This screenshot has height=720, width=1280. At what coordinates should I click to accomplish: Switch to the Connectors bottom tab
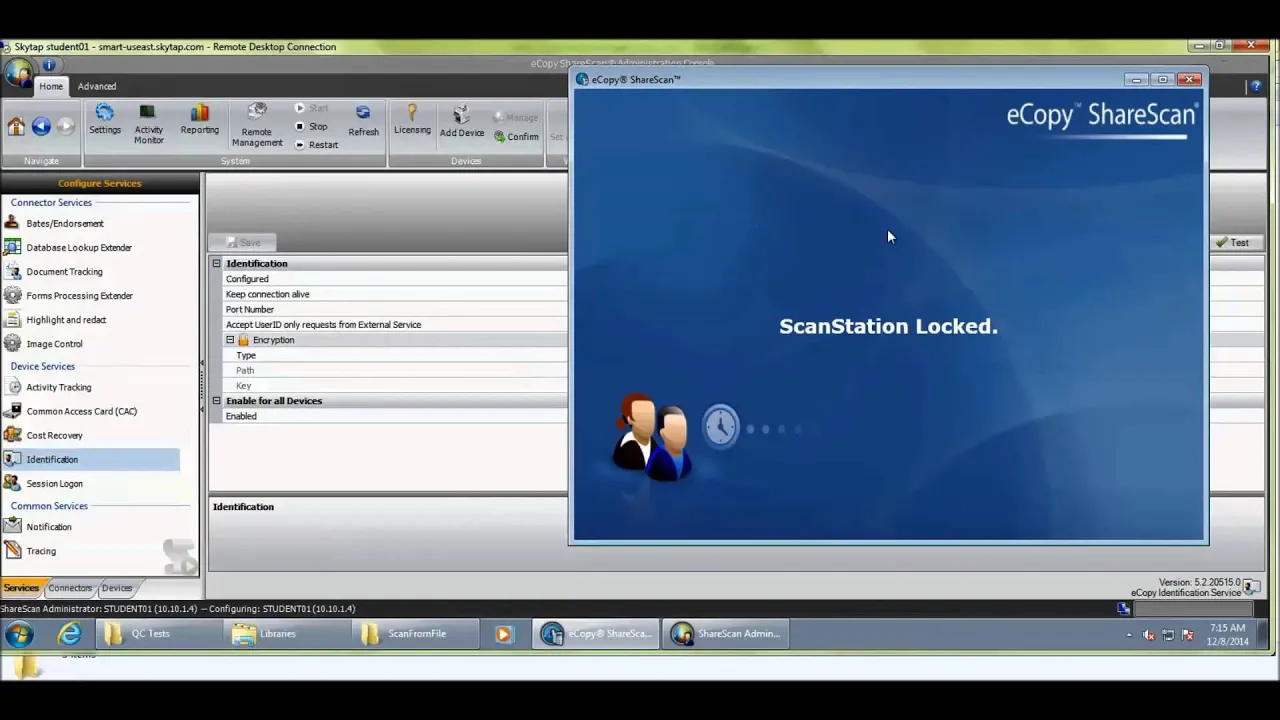point(70,588)
